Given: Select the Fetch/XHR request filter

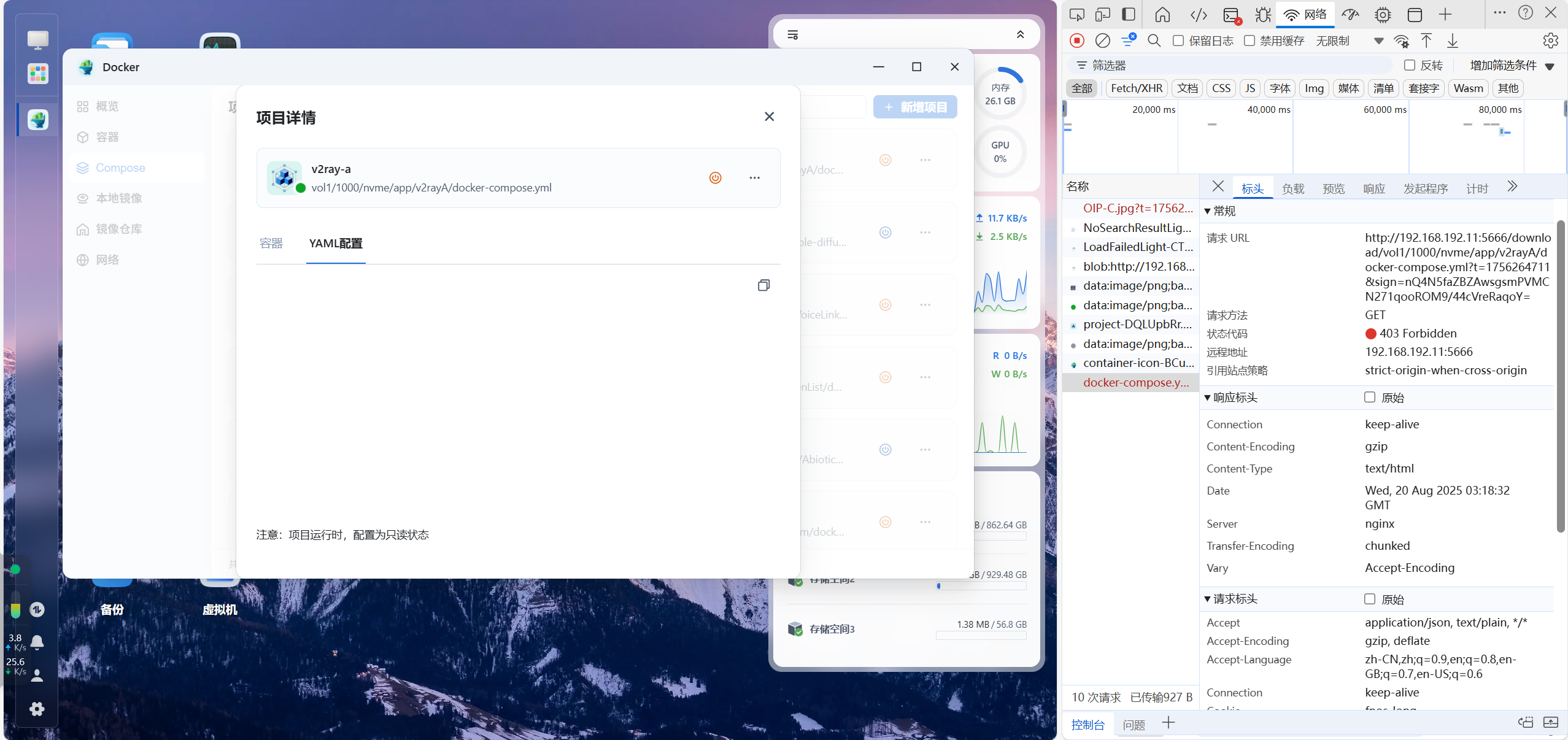Looking at the screenshot, I should click(x=1137, y=88).
